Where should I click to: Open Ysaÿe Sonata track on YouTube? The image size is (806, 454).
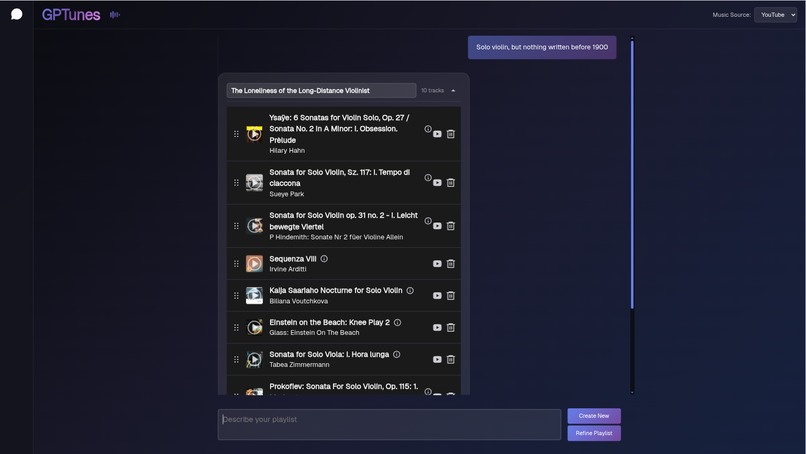[x=437, y=134]
